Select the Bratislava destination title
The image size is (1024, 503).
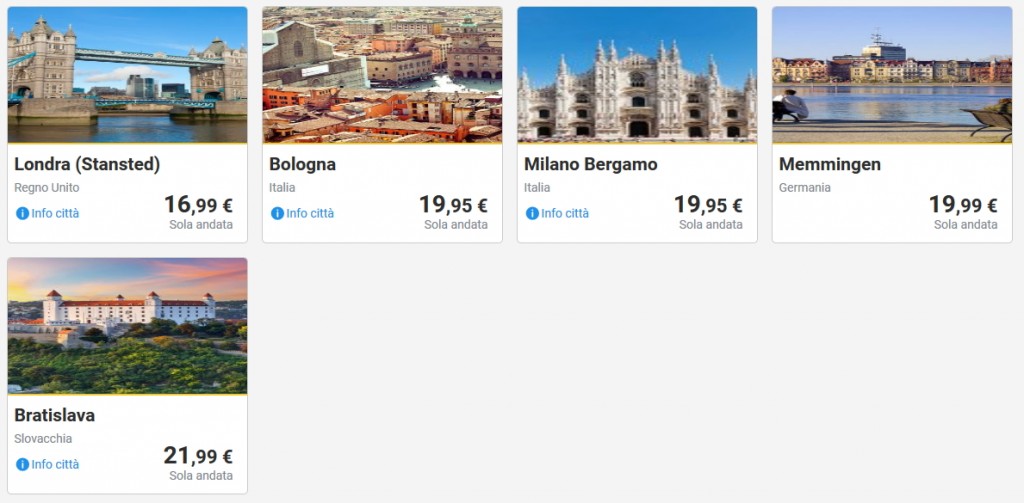pyautogui.click(x=54, y=415)
